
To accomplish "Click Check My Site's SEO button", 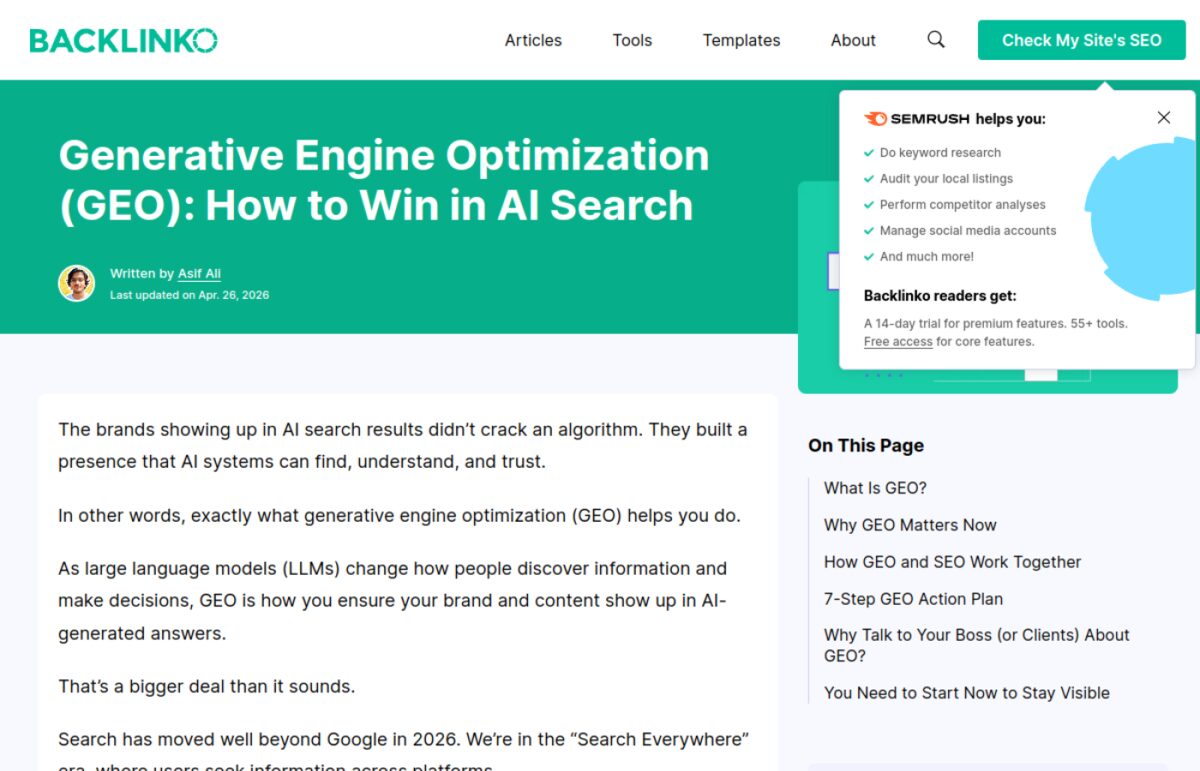I will tap(1082, 40).
